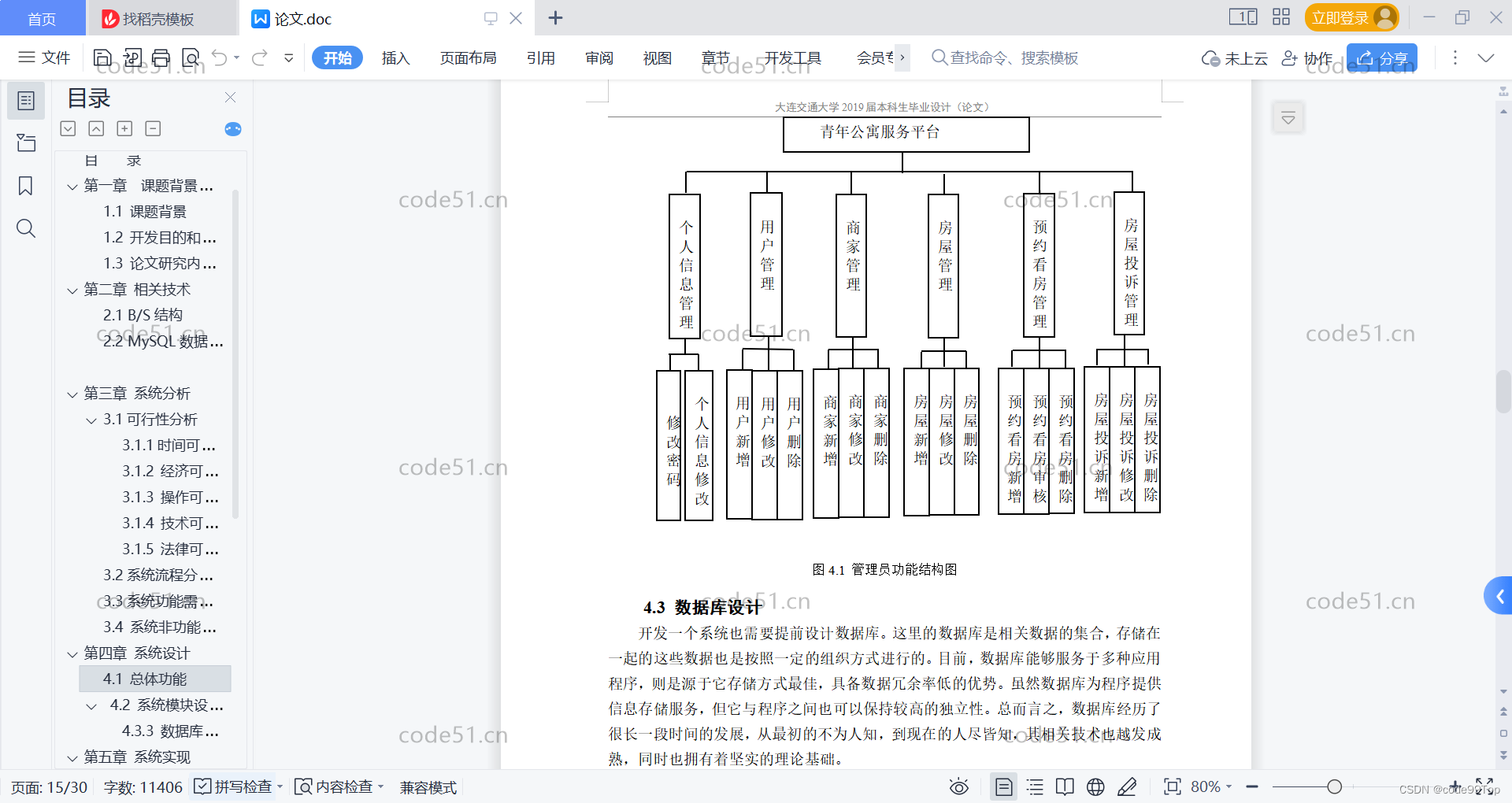The image size is (1512, 803).
Task: Open the outline panel sidebar icon
Action: 26,101
